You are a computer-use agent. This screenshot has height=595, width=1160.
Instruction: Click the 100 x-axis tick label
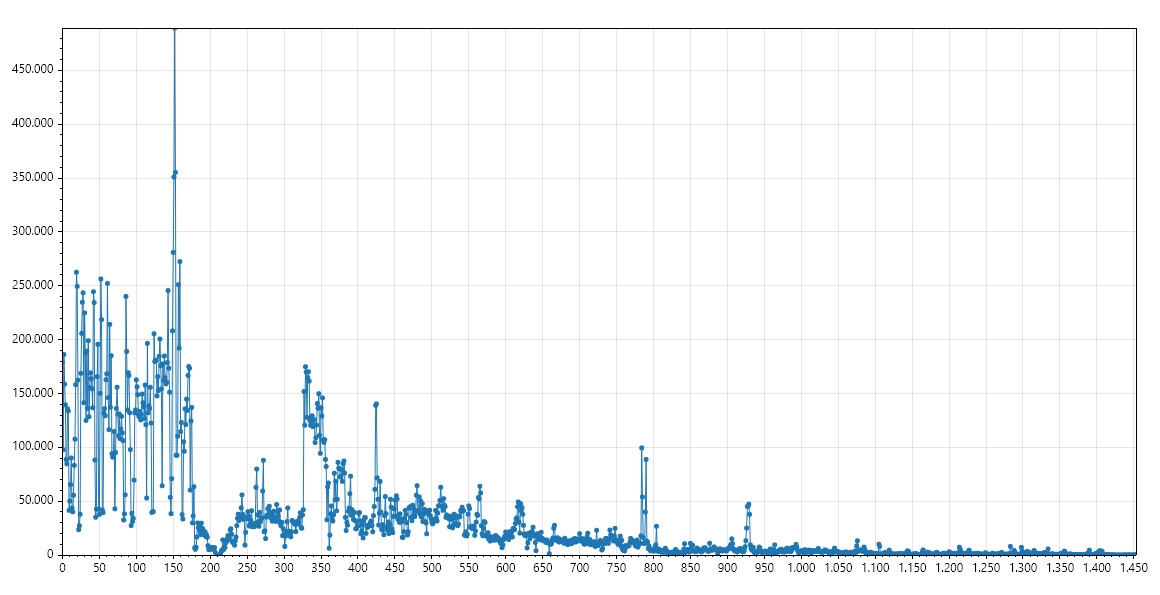pos(136,568)
